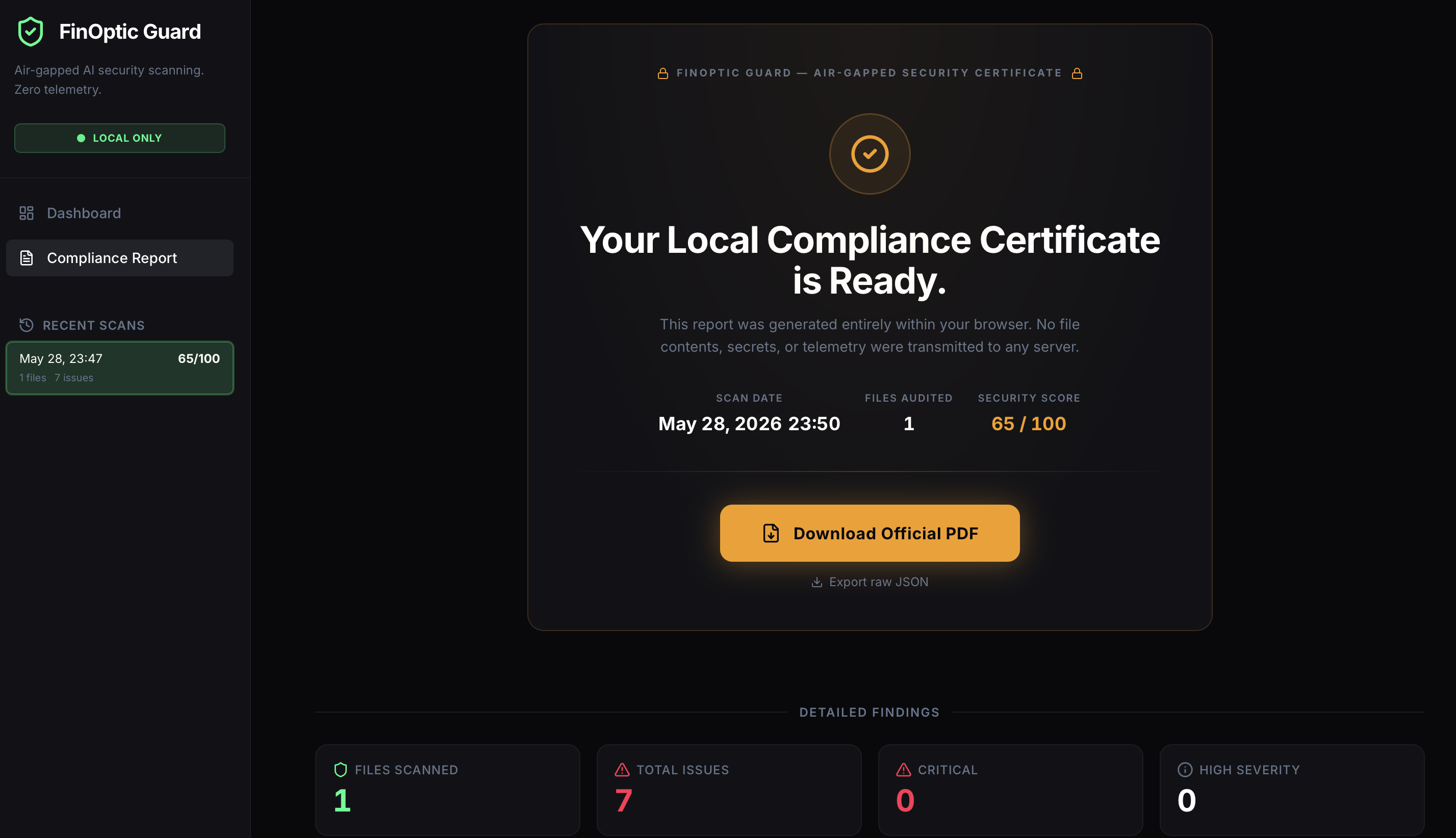This screenshot has width=1456, height=838.
Task: Click the info icon on High Severity card
Action: tap(1185, 770)
